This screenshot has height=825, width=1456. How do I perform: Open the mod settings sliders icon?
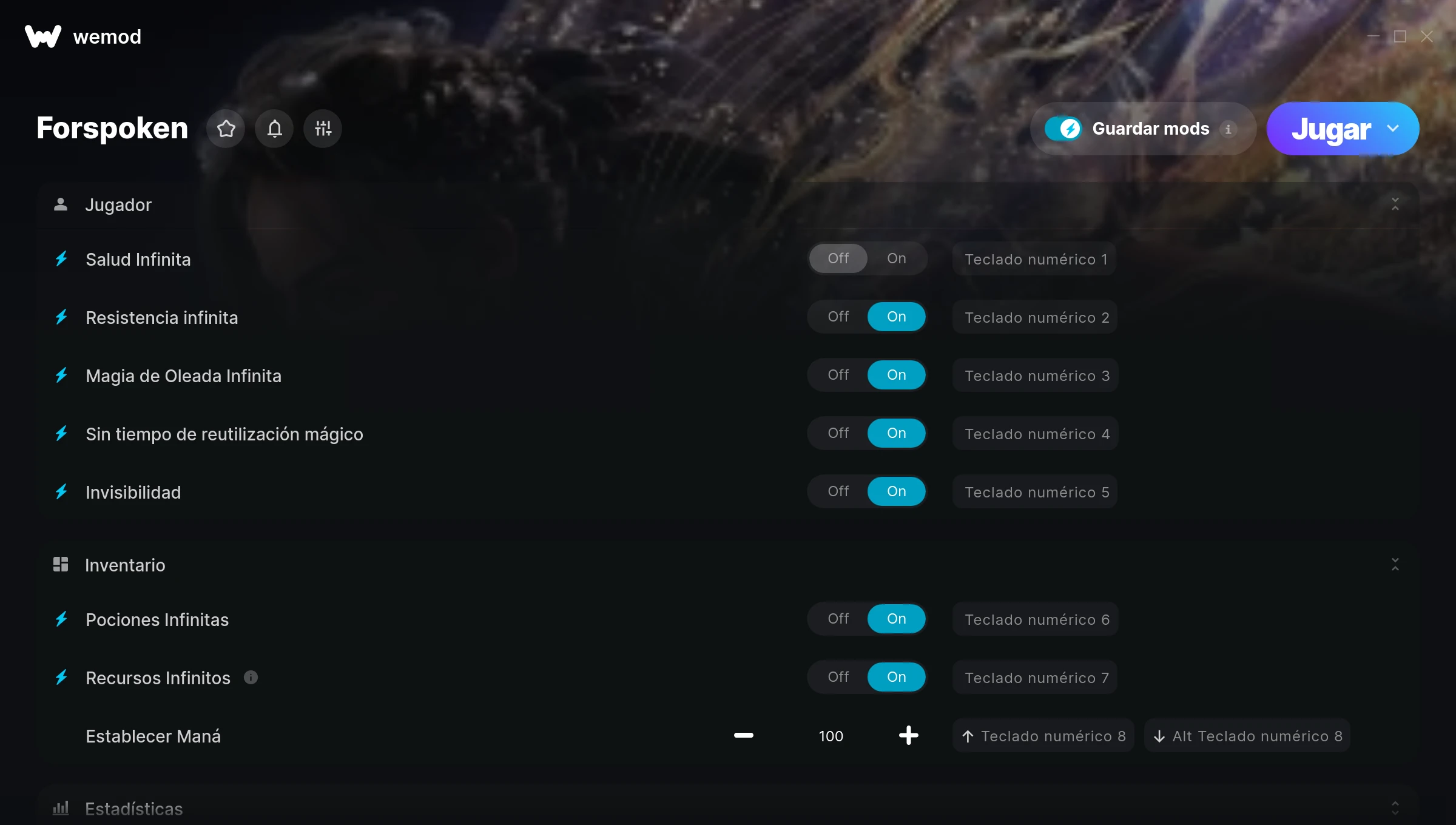pos(323,129)
